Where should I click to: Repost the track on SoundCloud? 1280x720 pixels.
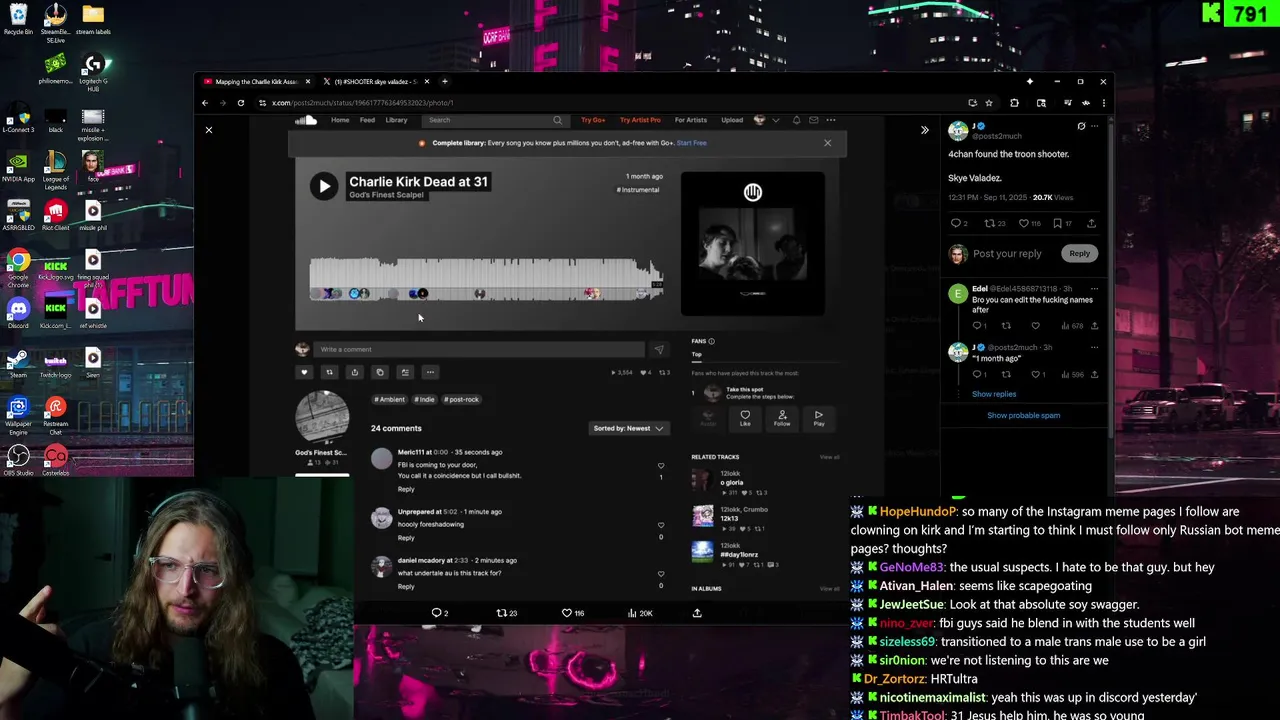(329, 372)
